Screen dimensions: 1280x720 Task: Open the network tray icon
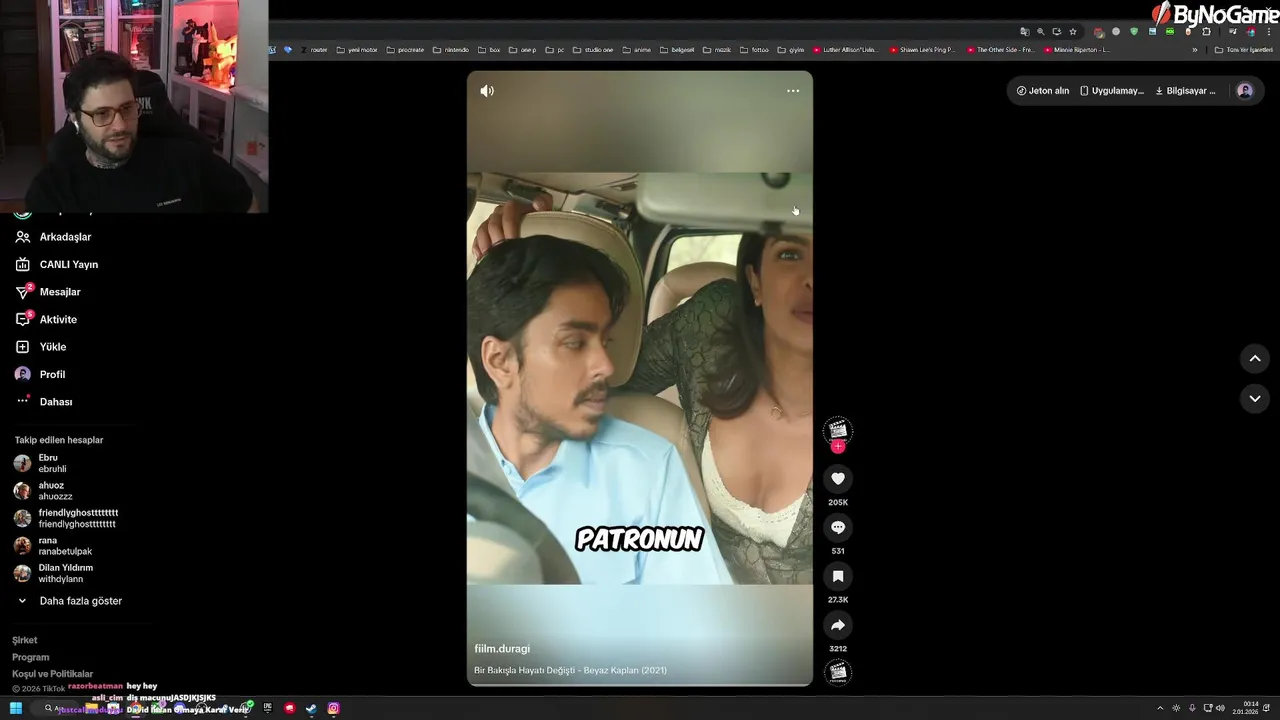pos(1206,708)
